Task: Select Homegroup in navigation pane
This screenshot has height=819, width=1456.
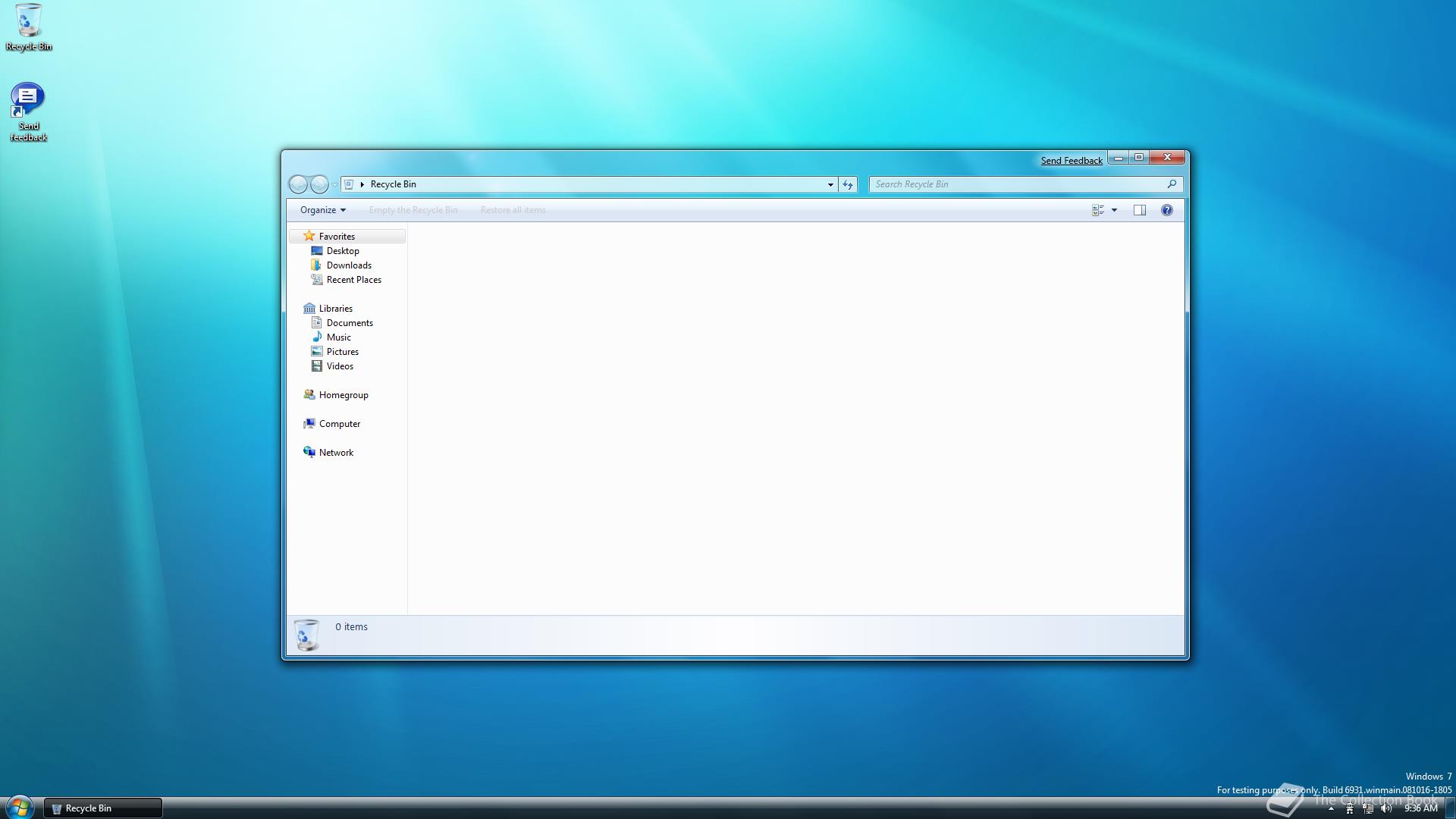Action: (x=344, y=395)
